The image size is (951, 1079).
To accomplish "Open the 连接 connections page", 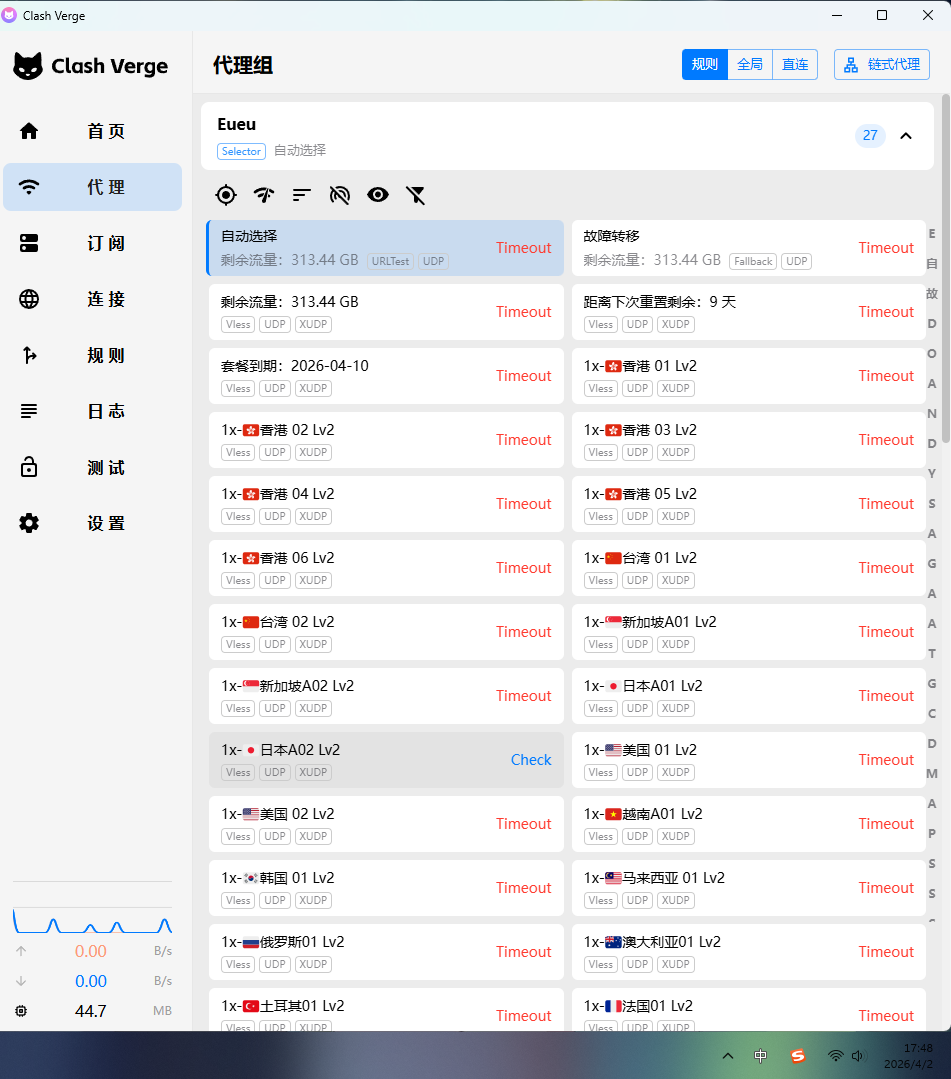I will pos(93,299).
